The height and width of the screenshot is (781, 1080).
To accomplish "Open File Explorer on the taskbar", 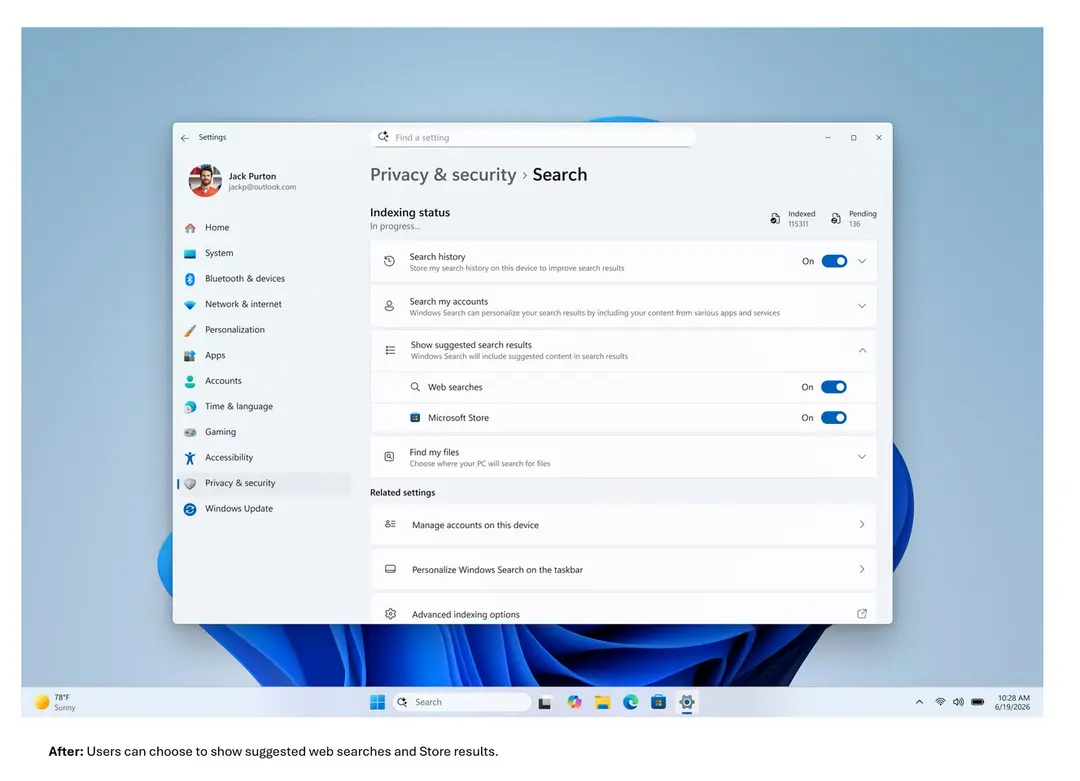I will coord(603,702).
